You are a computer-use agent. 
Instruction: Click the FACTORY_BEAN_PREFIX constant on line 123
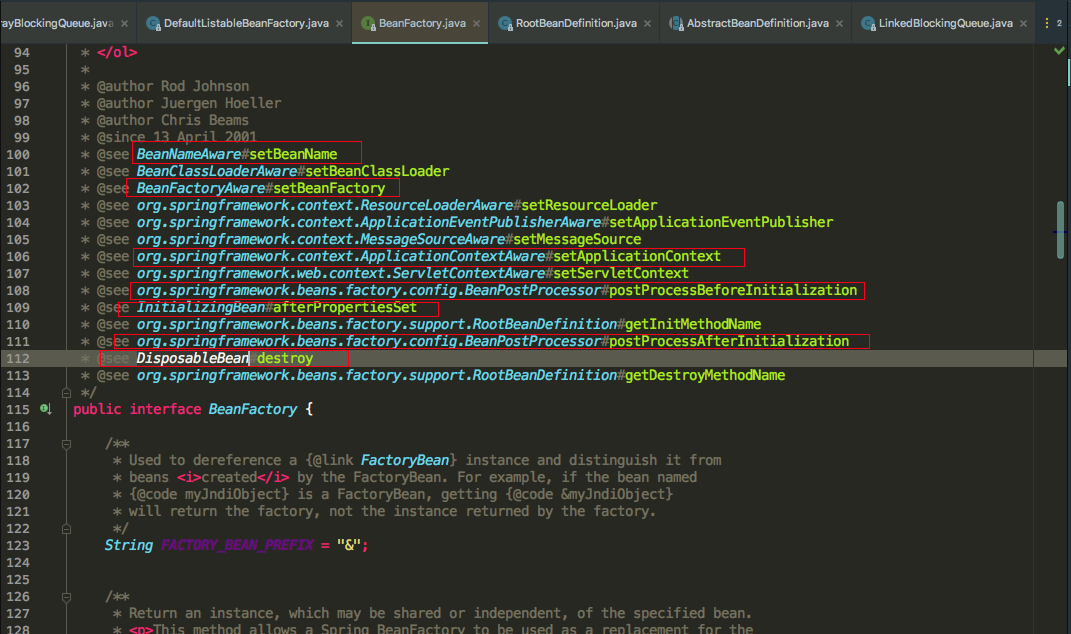(237, 545)
